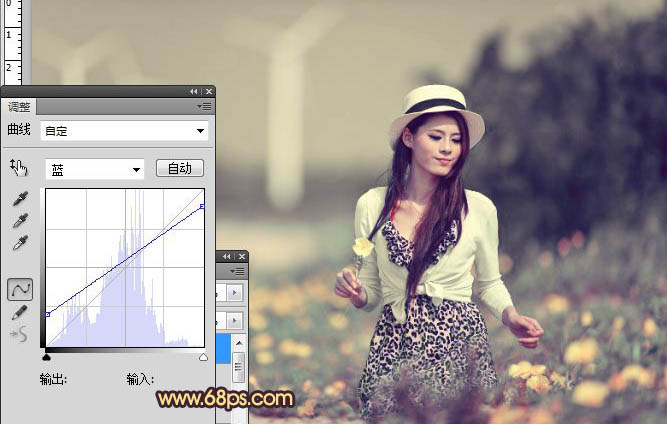
Task: Open the Adjustments panel flyout menu
Action: (205, 106)
